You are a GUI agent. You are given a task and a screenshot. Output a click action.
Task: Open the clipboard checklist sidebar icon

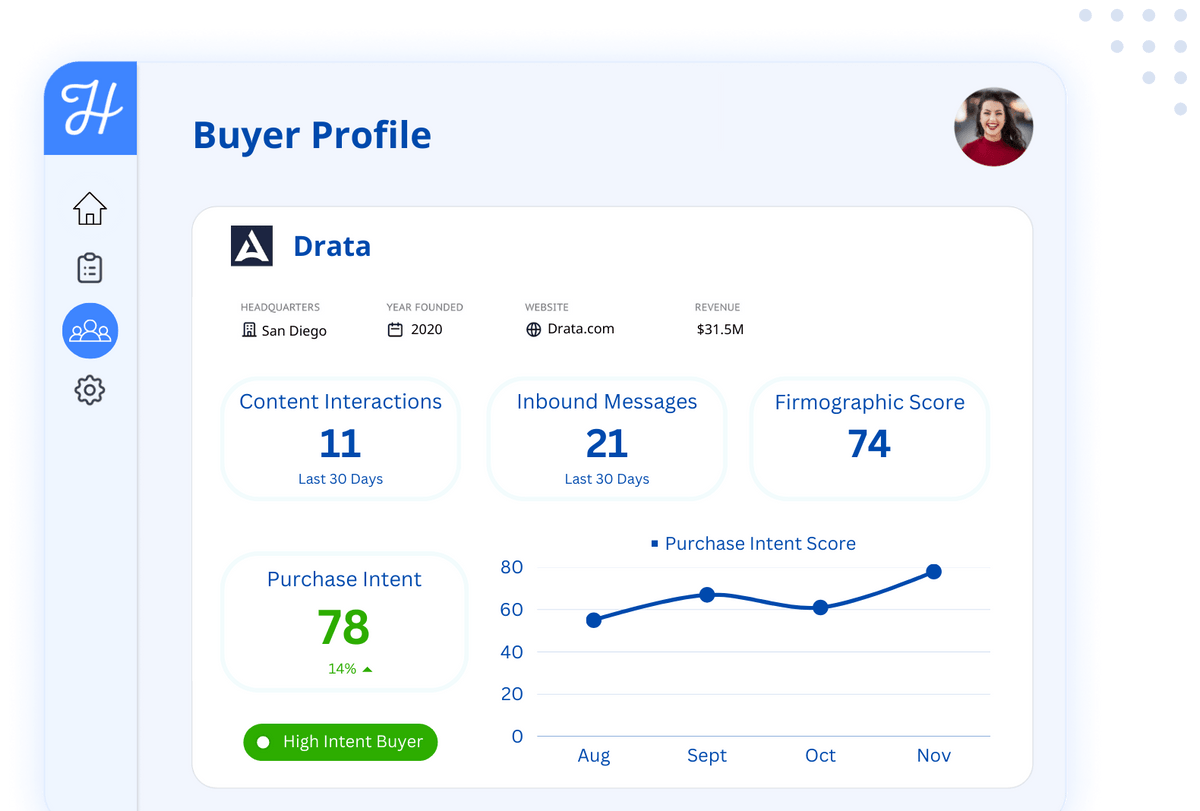click(90, 268)
